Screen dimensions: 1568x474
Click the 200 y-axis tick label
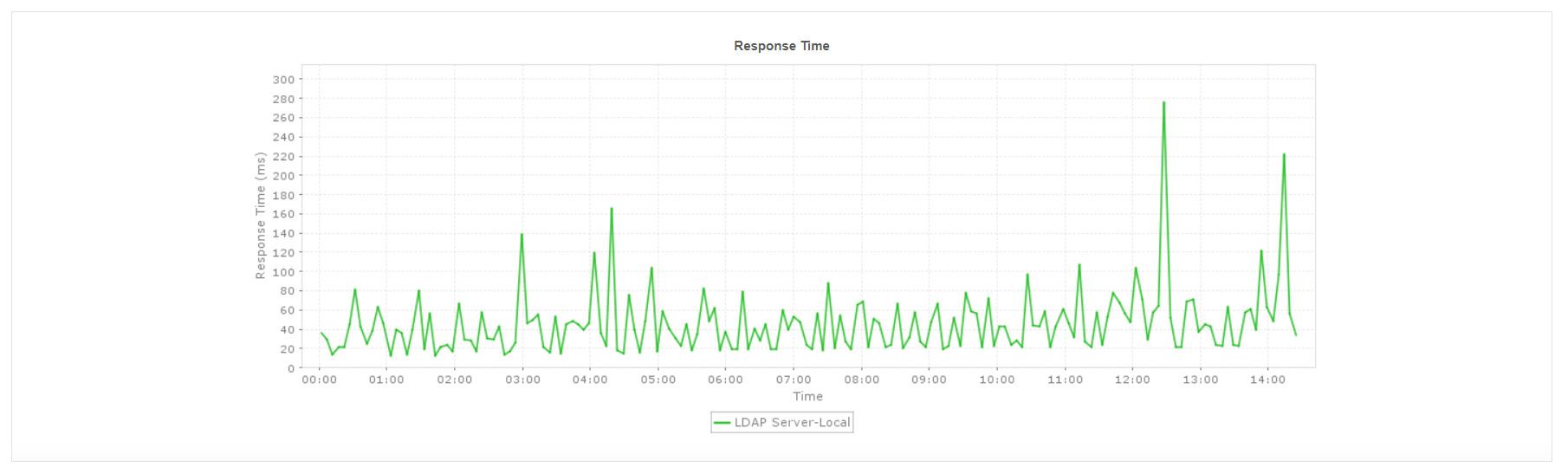tap(283, 176)
